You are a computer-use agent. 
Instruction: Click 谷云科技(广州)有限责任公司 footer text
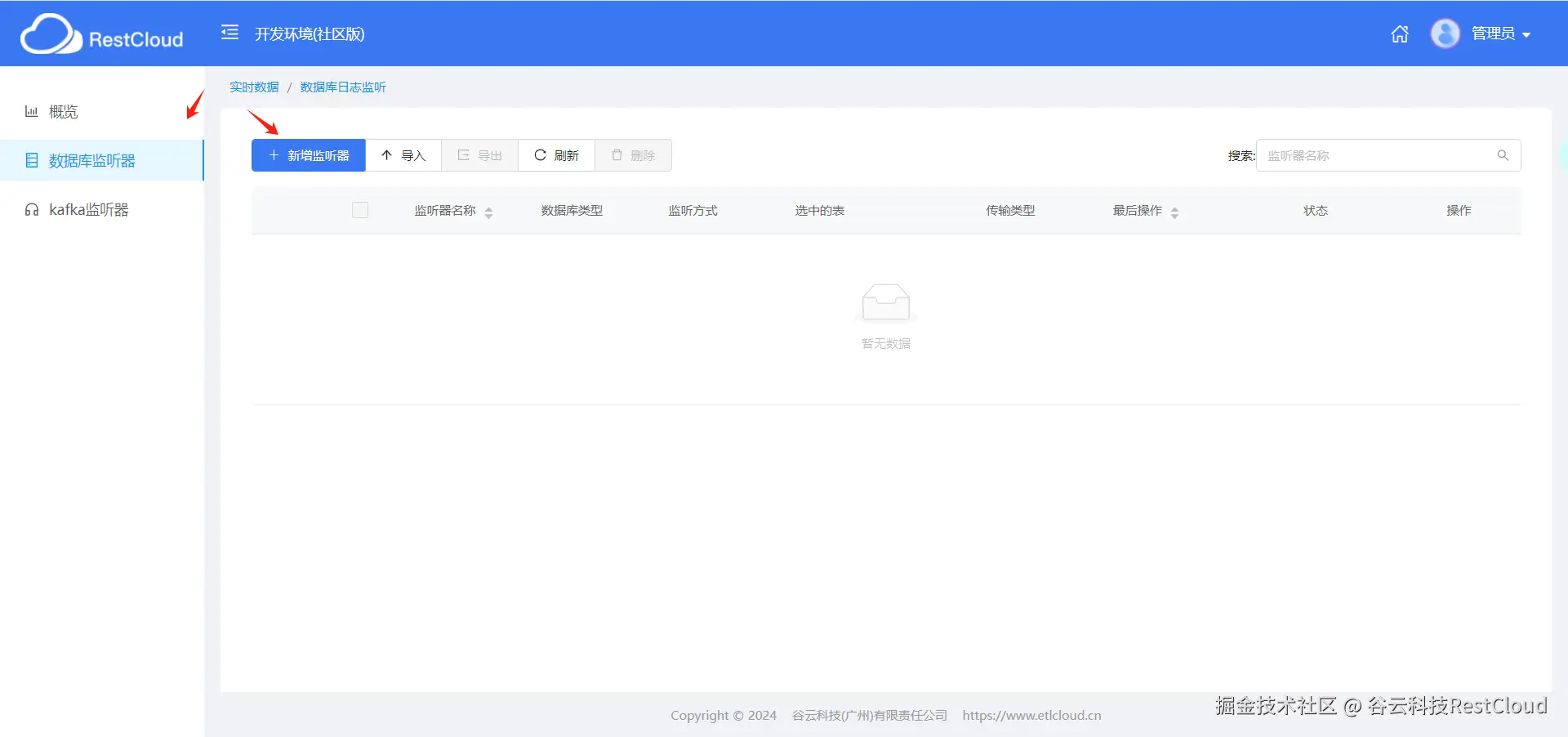(x=870, y=716)
